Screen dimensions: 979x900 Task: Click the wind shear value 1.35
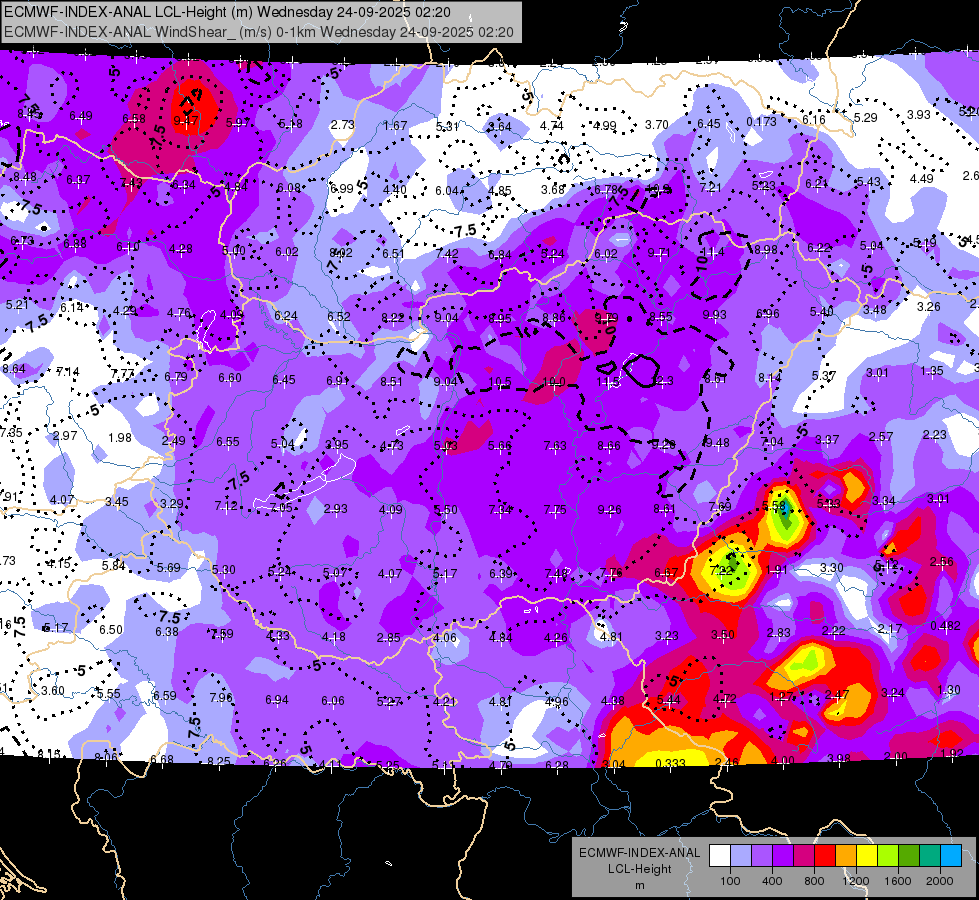932,370
